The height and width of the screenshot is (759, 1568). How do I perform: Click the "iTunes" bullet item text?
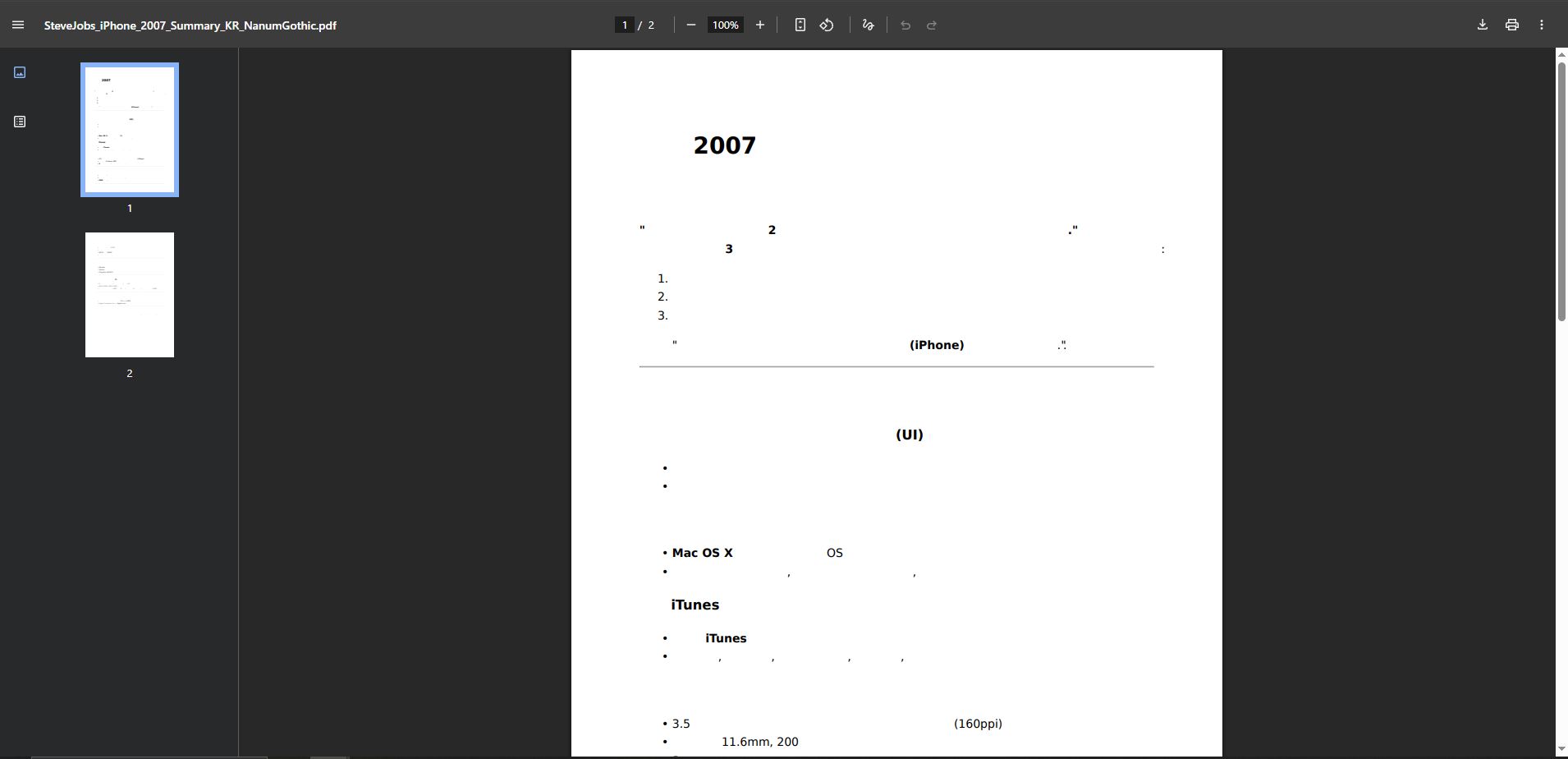pos(726,638)
